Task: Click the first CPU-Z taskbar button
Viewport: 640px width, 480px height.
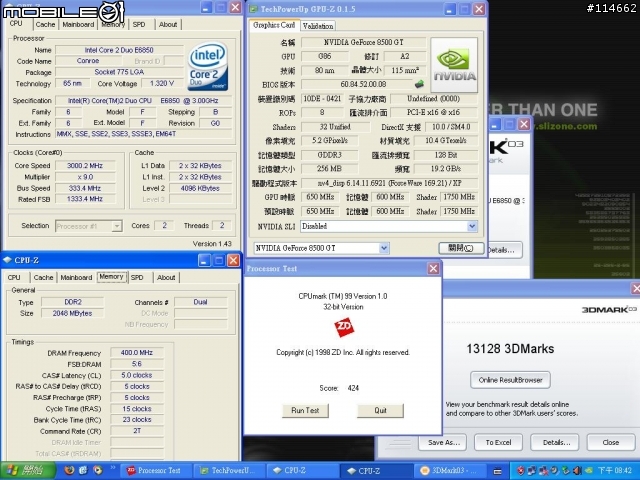Action: coord(303,471)
